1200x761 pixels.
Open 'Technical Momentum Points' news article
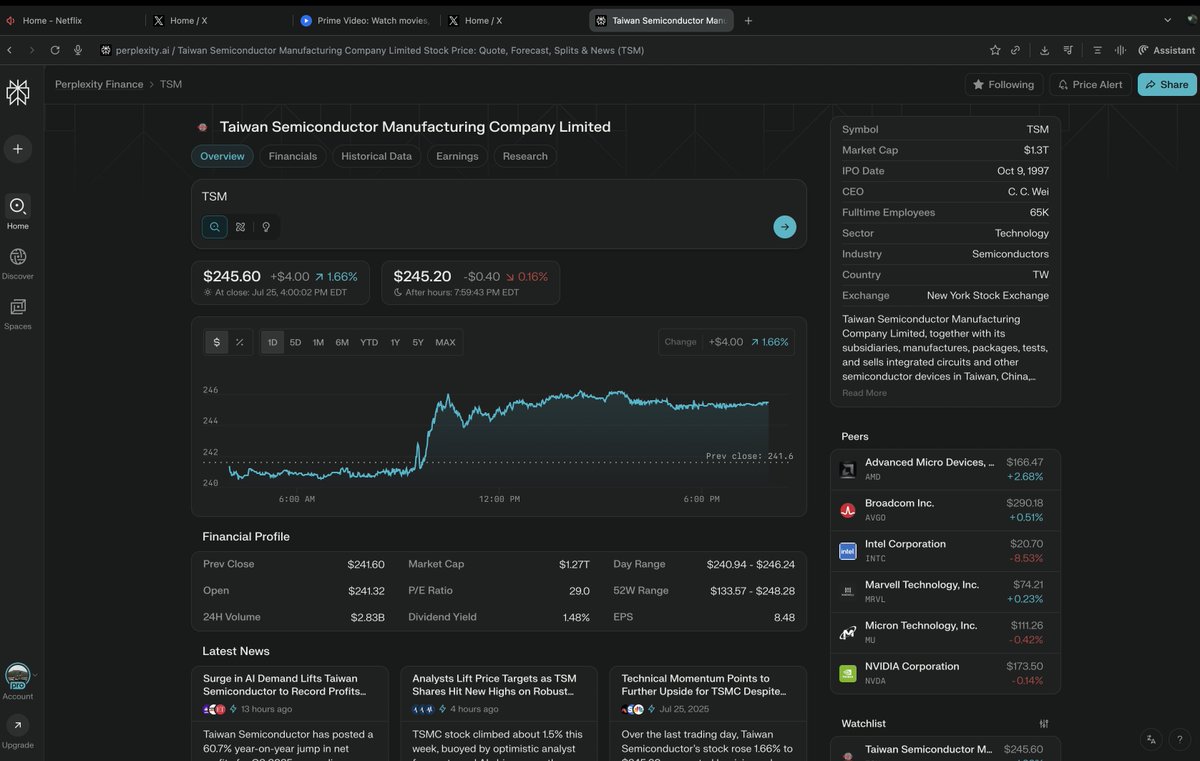pos(708,714)
